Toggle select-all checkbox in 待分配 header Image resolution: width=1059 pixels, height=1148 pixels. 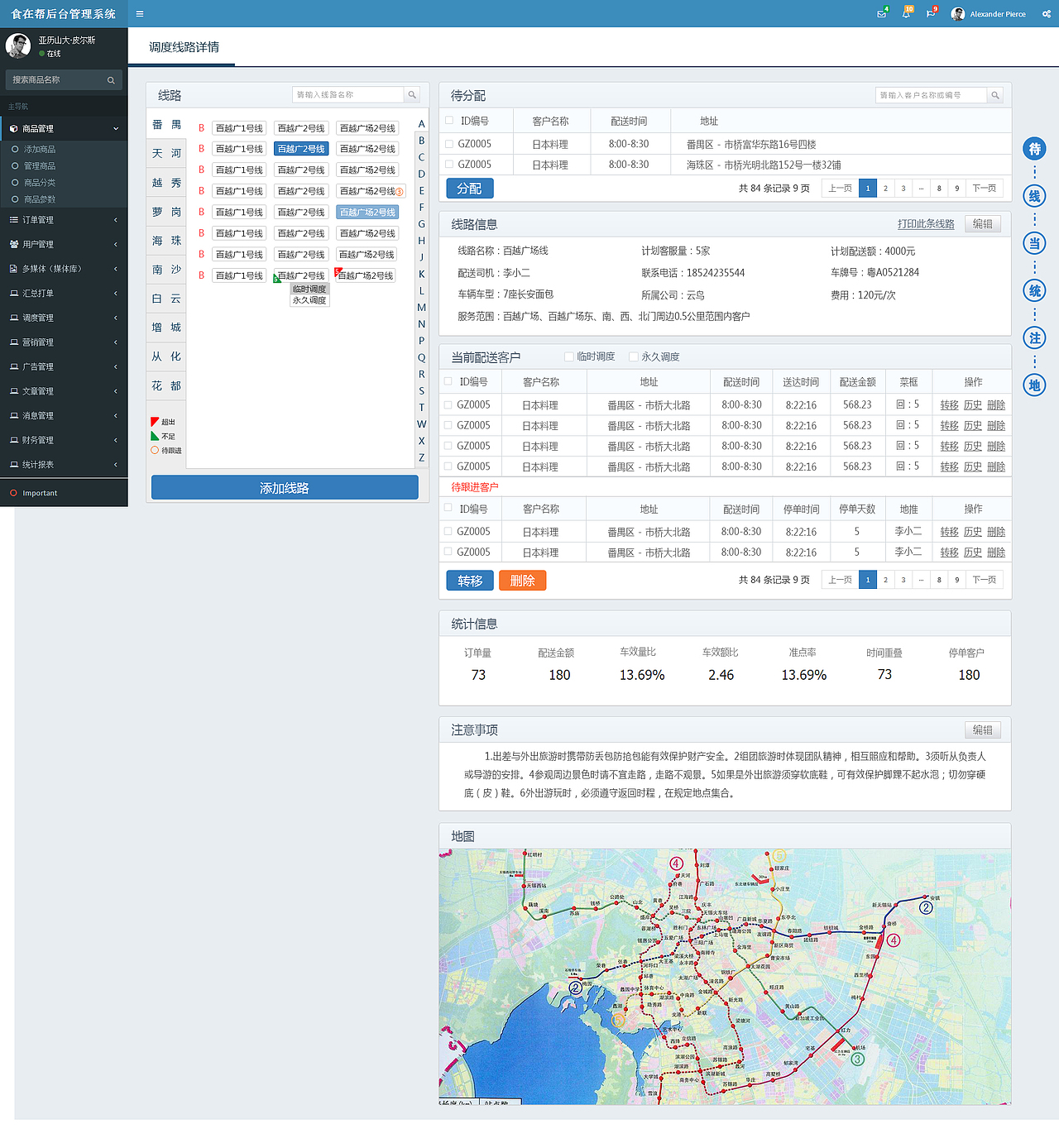(x=449, y=121)
